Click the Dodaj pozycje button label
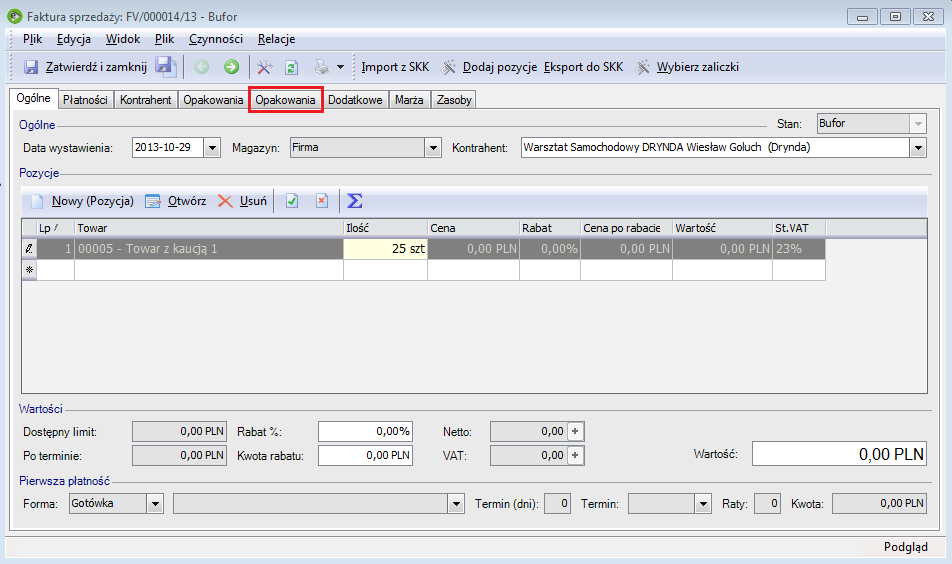 [x=500, y=67]
